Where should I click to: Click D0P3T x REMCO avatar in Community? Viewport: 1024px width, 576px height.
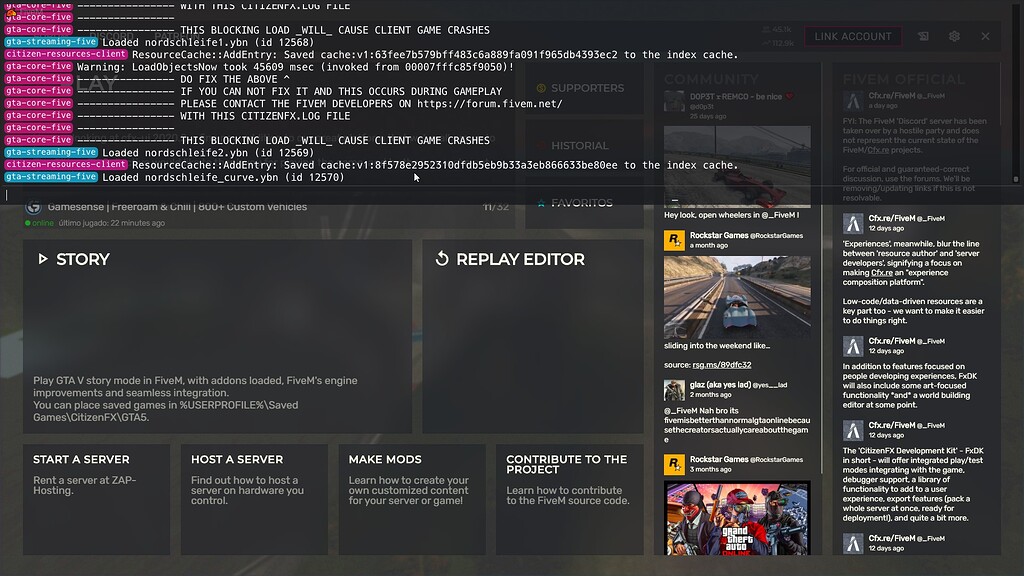674,101
